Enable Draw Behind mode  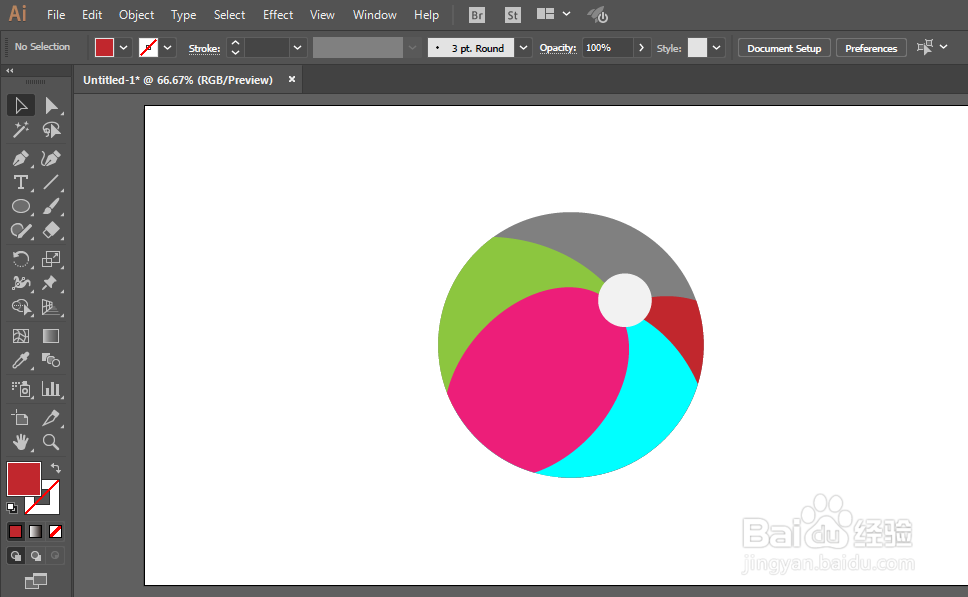click(x=36, y=556)
